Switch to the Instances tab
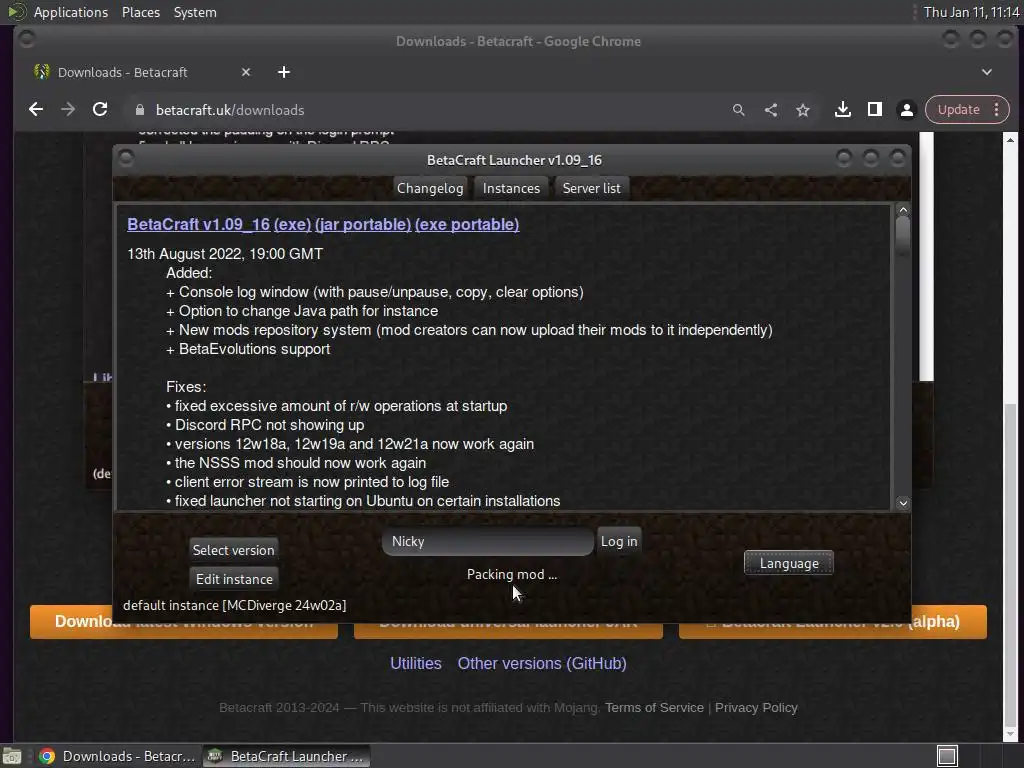This screenshot has height=768, width=1024. pyautogui.click(x=511, y=188)
